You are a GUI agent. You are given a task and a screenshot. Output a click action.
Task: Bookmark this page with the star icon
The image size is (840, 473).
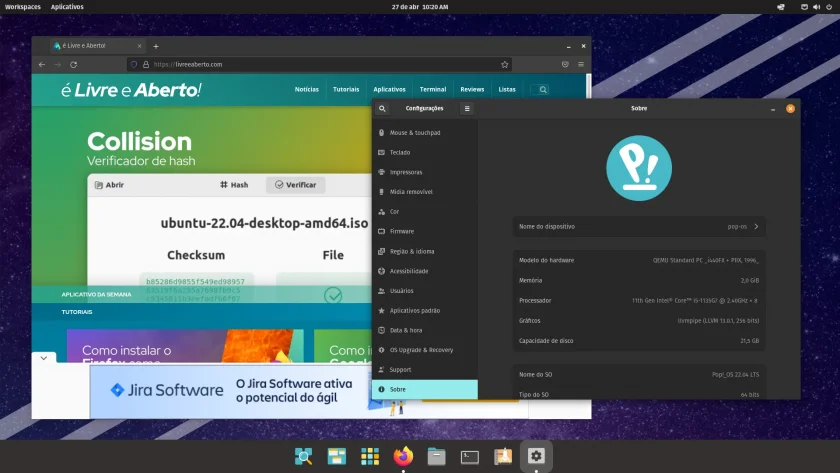point(505,64)
